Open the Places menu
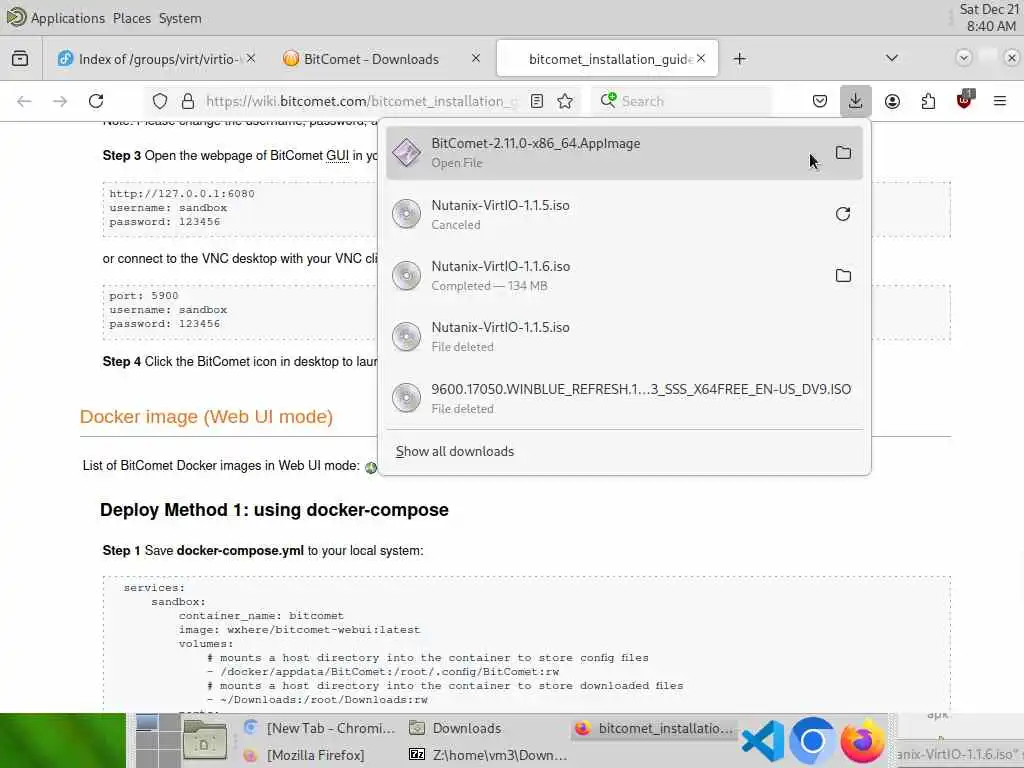Viewport: 1024px width, 768px height. [x=132, y=18]
